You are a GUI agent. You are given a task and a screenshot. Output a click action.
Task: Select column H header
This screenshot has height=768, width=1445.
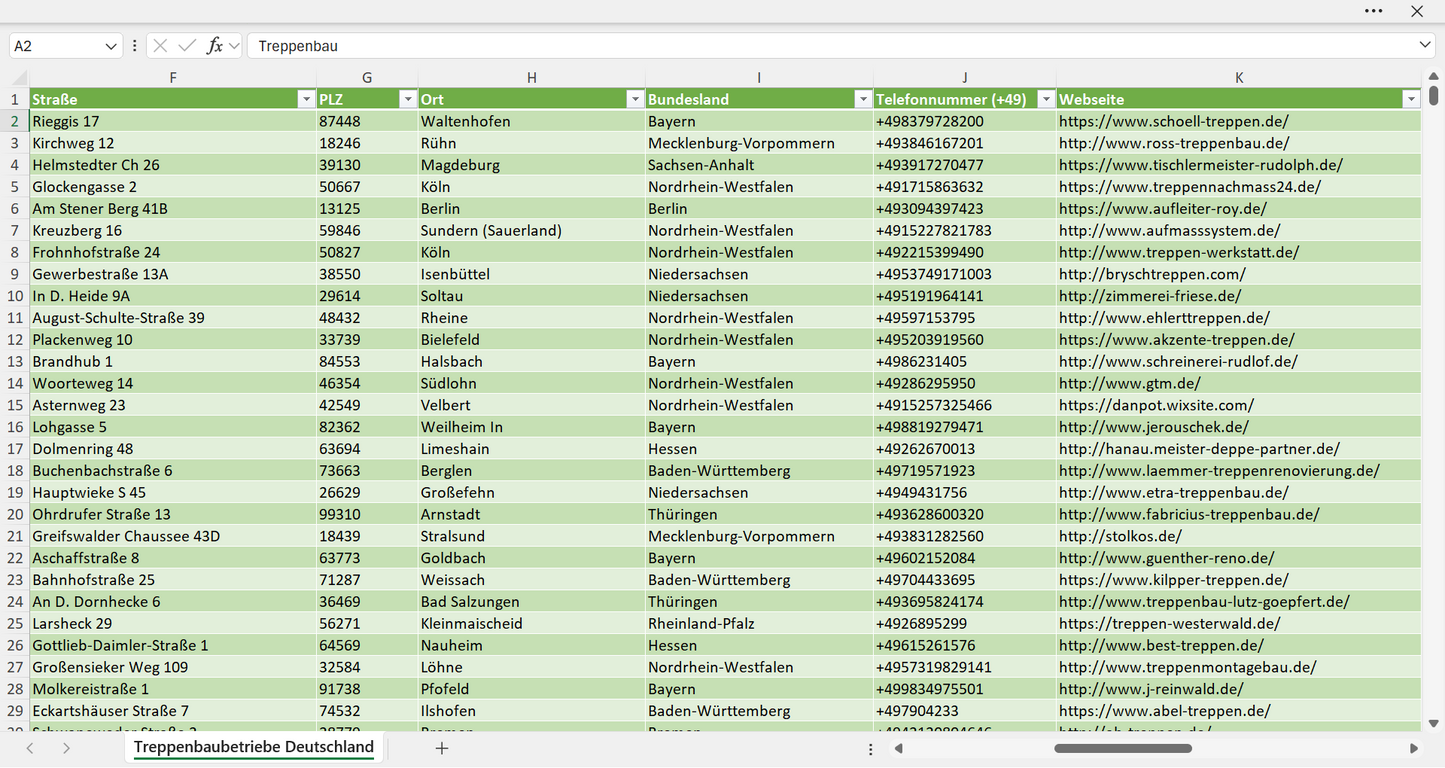coord(532,77)
